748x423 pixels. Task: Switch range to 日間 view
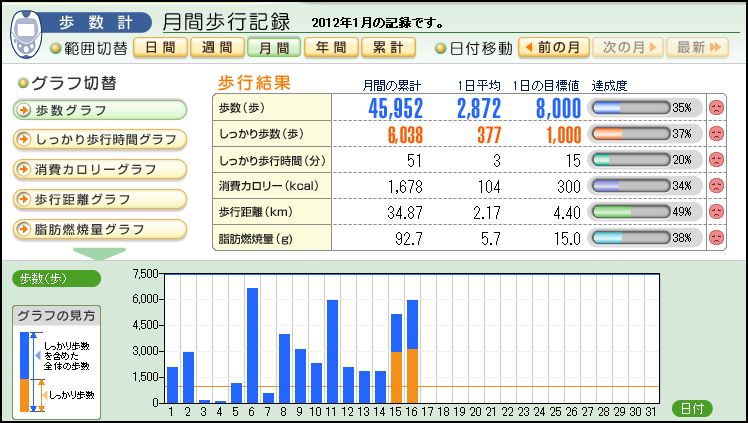(x=160, y=48)
